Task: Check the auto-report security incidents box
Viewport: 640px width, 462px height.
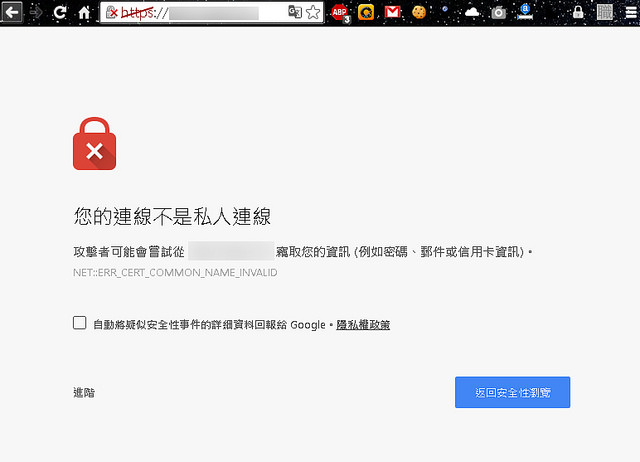Action: click(80, 323)
